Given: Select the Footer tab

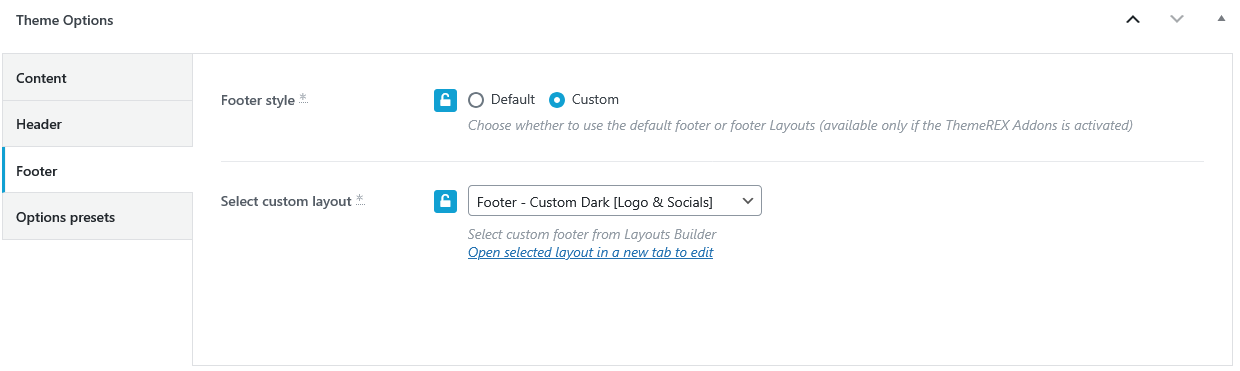Looking at the screenshot, I should click(x=97, y=171).
